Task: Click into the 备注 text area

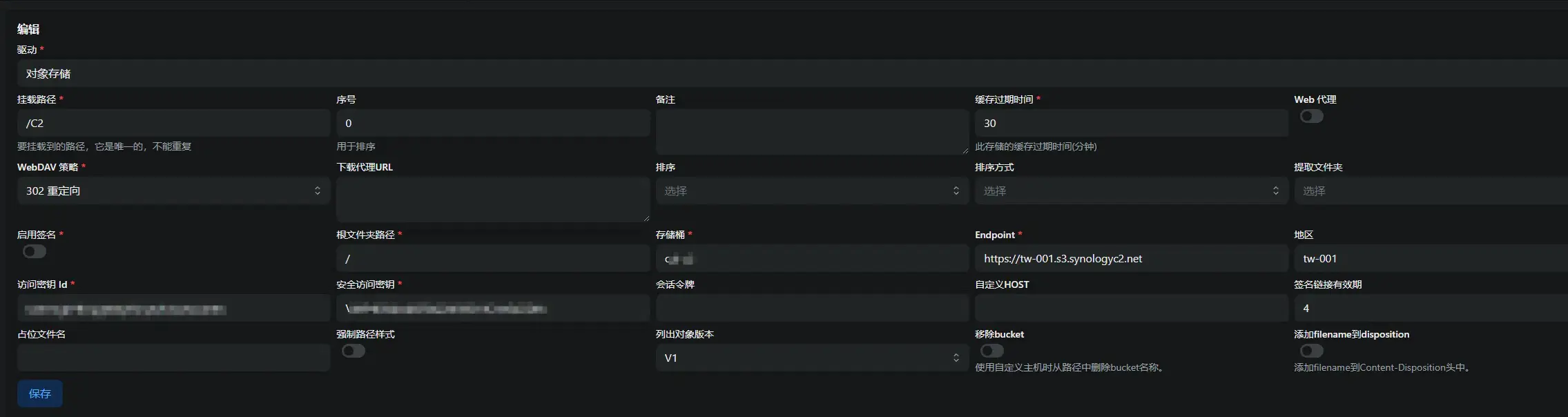Action: click(811, 131)
